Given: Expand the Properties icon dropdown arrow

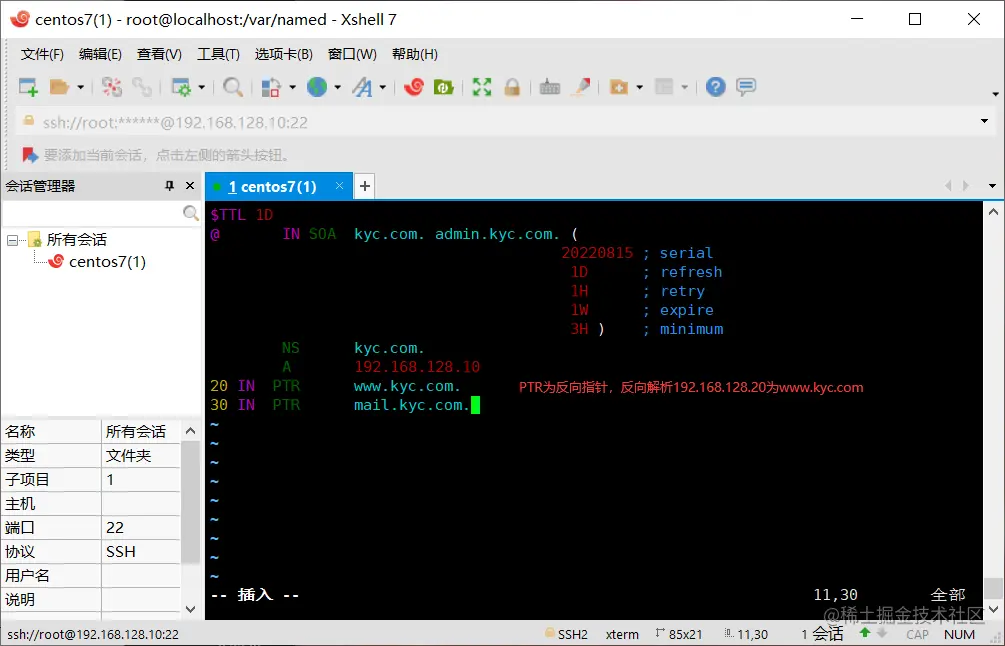Looking at the screenshot, I should [201, 87].
